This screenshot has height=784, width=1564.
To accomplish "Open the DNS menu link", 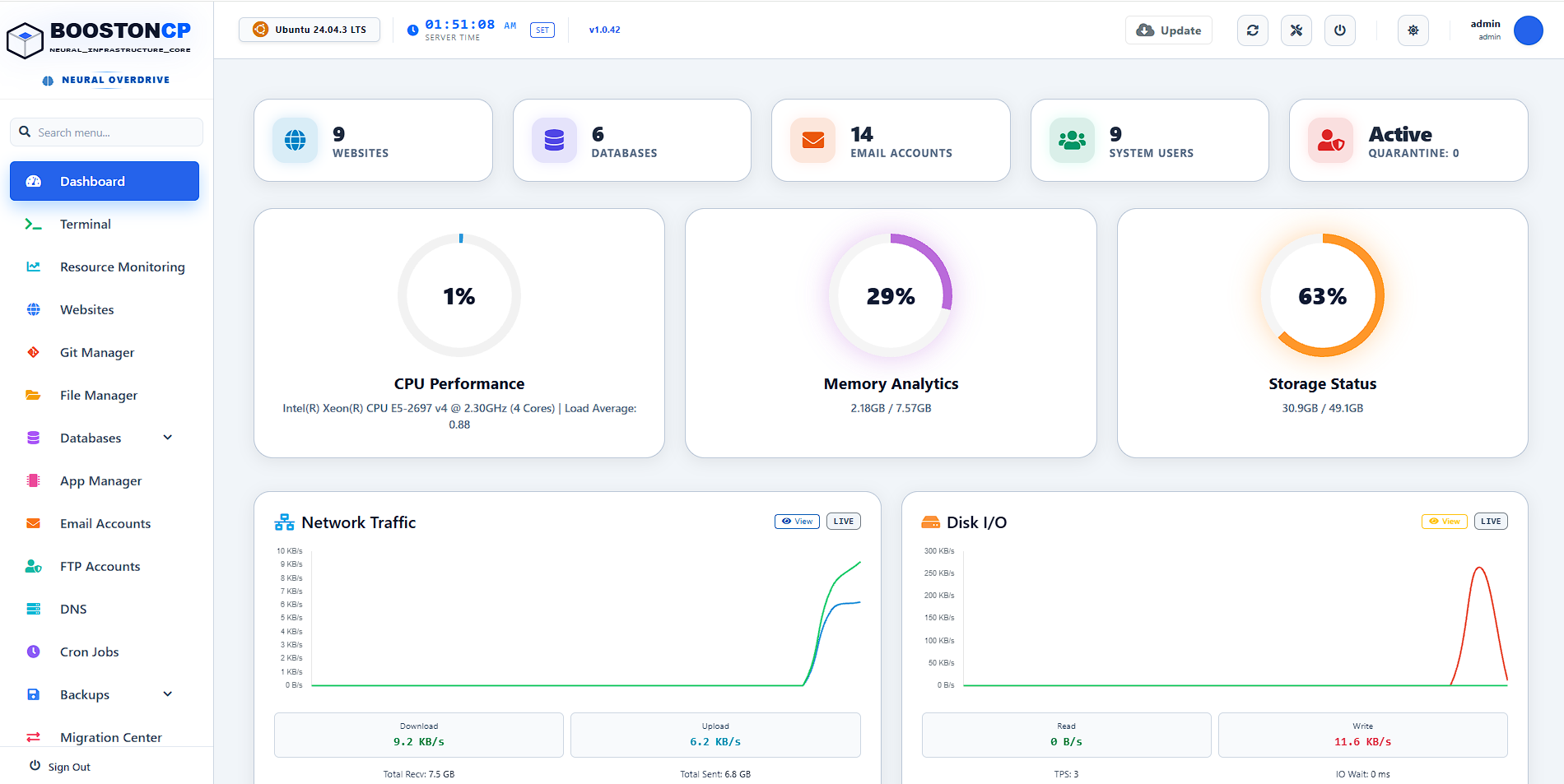I will pyautogui.click(x=105, y=609).
